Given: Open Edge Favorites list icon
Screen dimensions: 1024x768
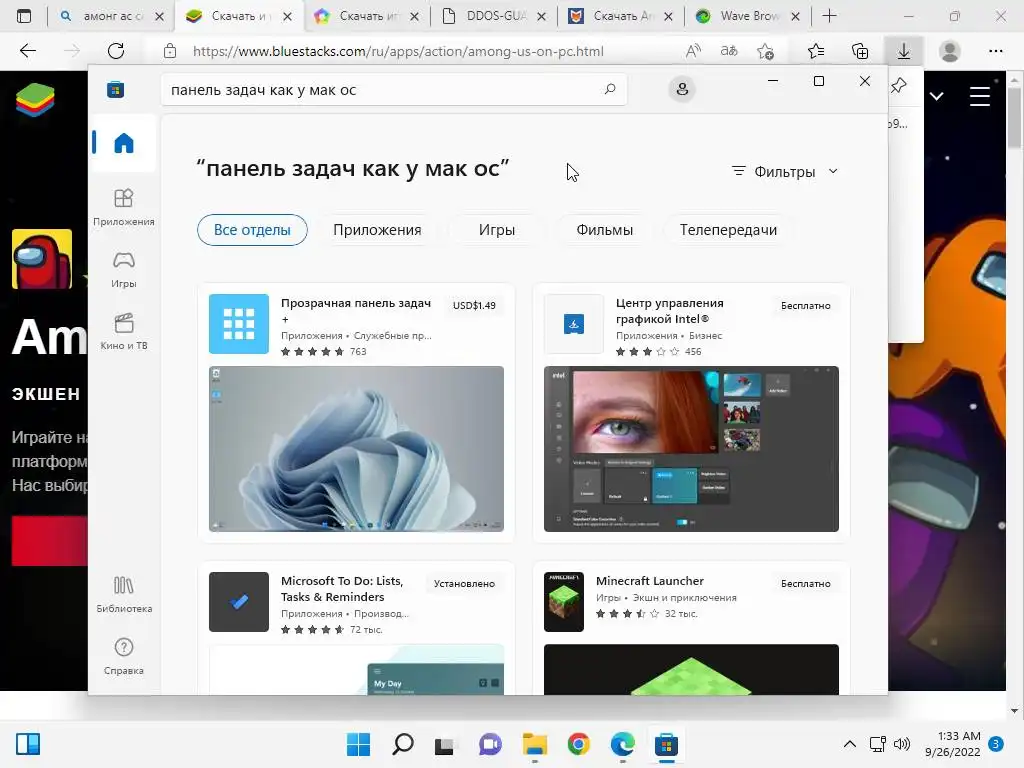Looking at the screenshot, I should click(x=816, y=51).
